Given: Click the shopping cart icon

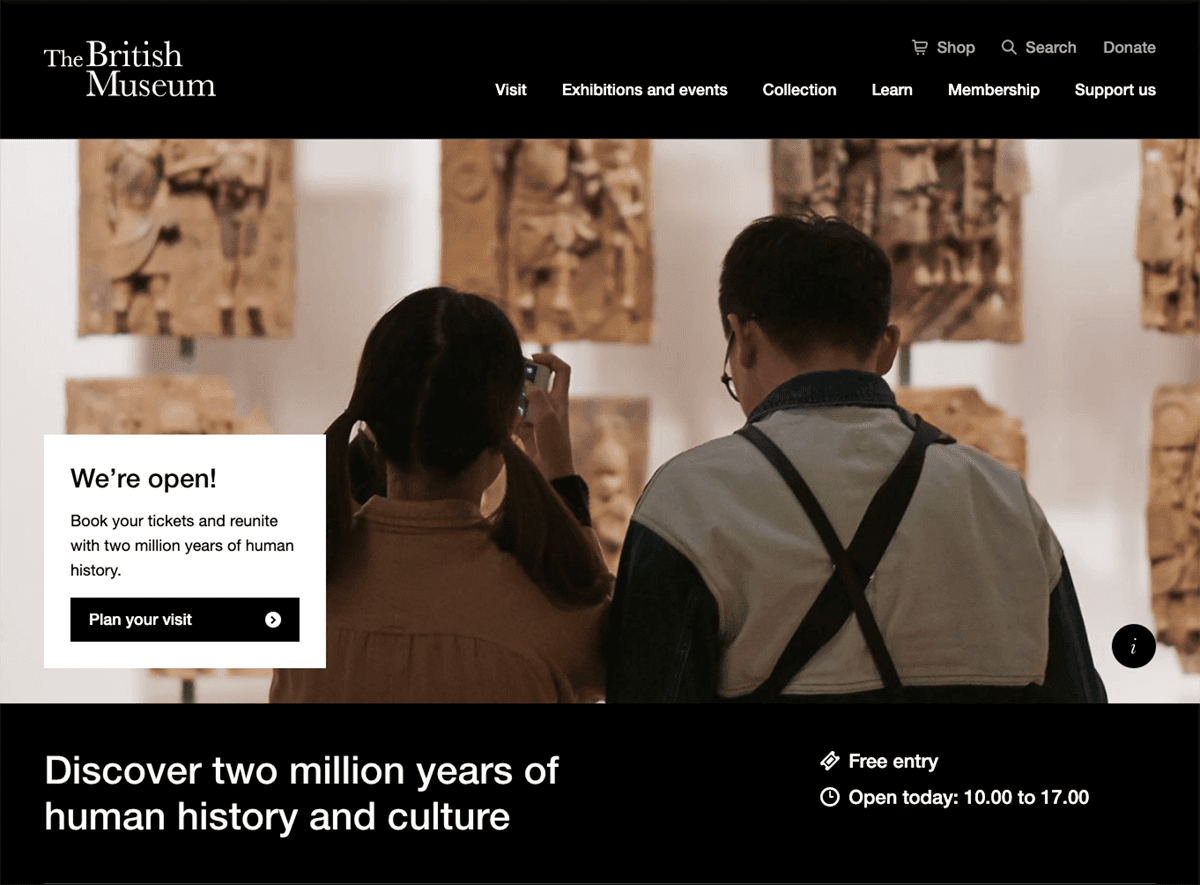Looking at the screenshot, I should pyautogui.click(x=920, y=47).
